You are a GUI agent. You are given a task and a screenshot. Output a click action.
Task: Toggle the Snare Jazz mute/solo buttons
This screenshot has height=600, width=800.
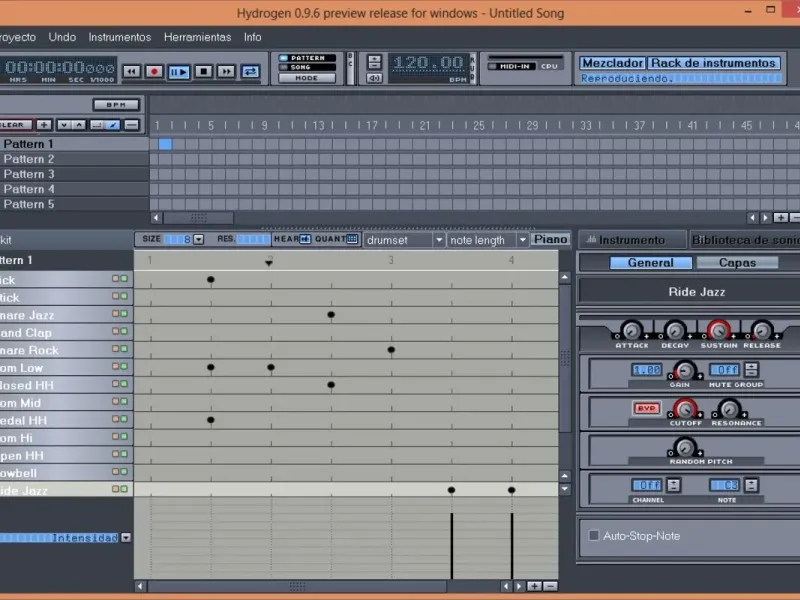click(x=120, y=314)
